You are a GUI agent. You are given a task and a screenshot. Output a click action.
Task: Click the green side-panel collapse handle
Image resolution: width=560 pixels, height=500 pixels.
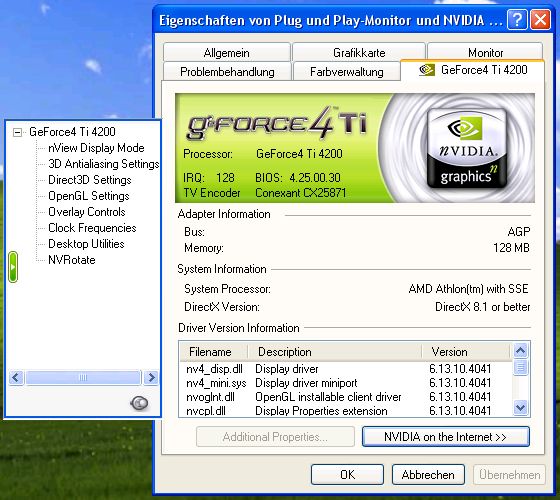coord(13,267)
